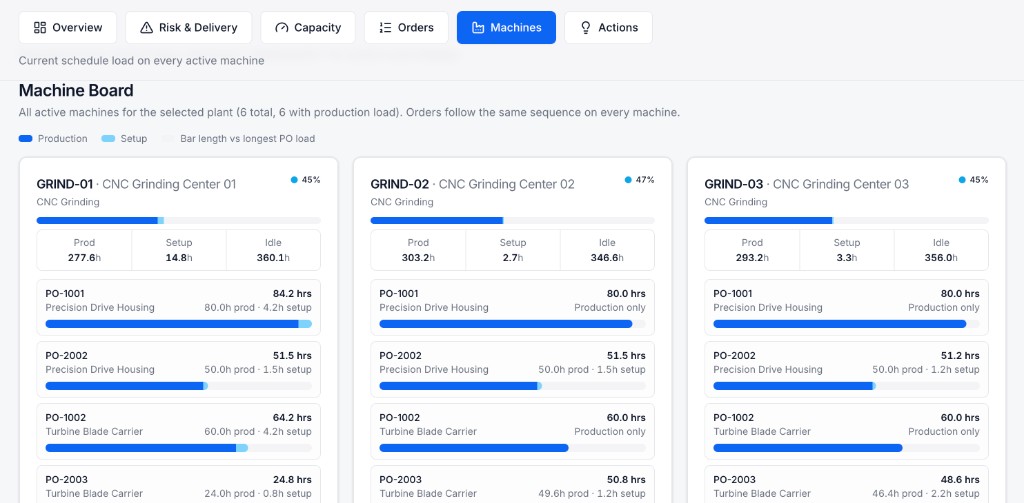Click the GRIND-03 45% utilization dot
The height and width of the screenshot is (503, 1024).
(x=962, y=180)
